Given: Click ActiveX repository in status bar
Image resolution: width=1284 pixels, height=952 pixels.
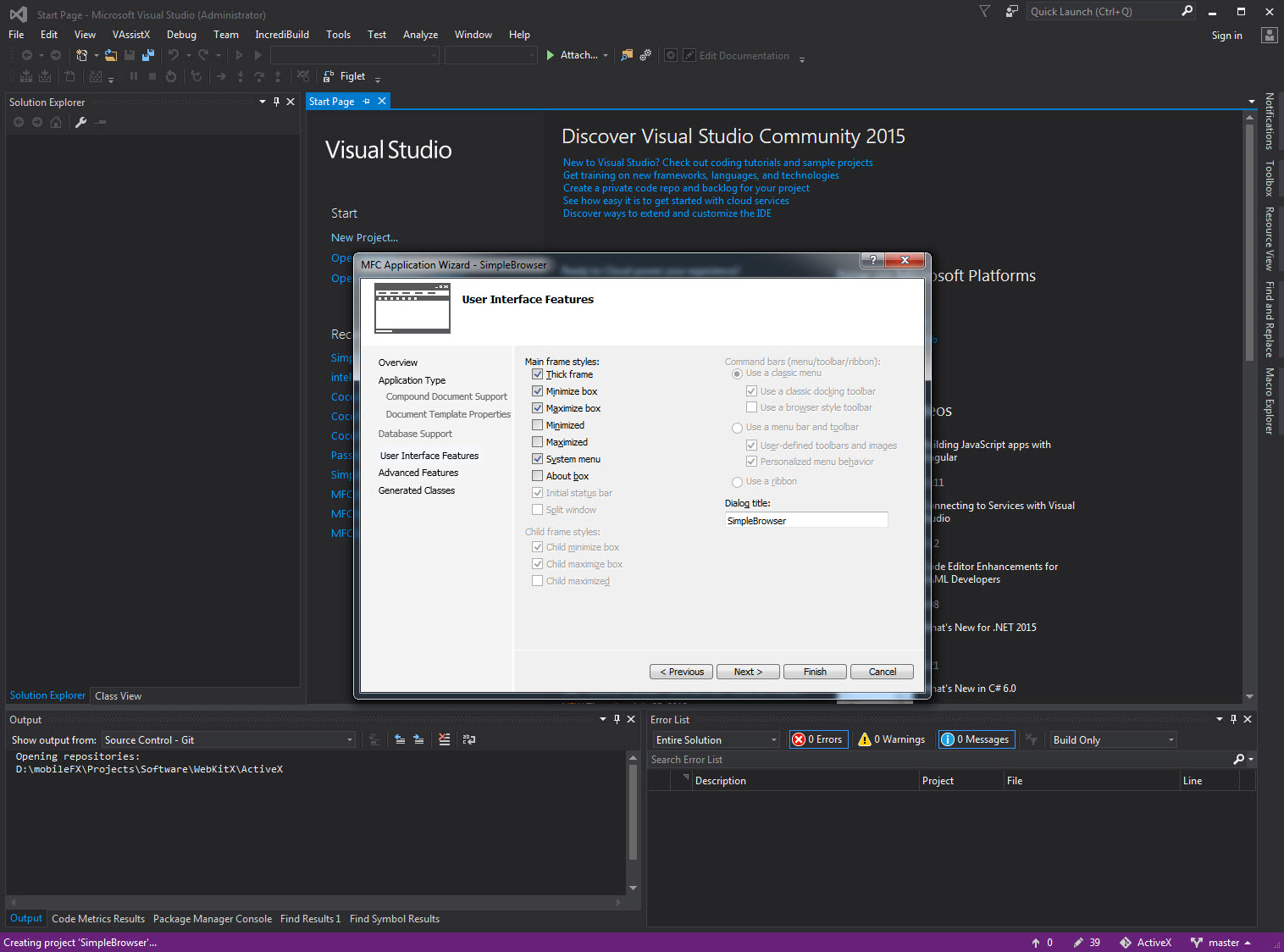Looking at the screenshot, I should coord(1145,943).
